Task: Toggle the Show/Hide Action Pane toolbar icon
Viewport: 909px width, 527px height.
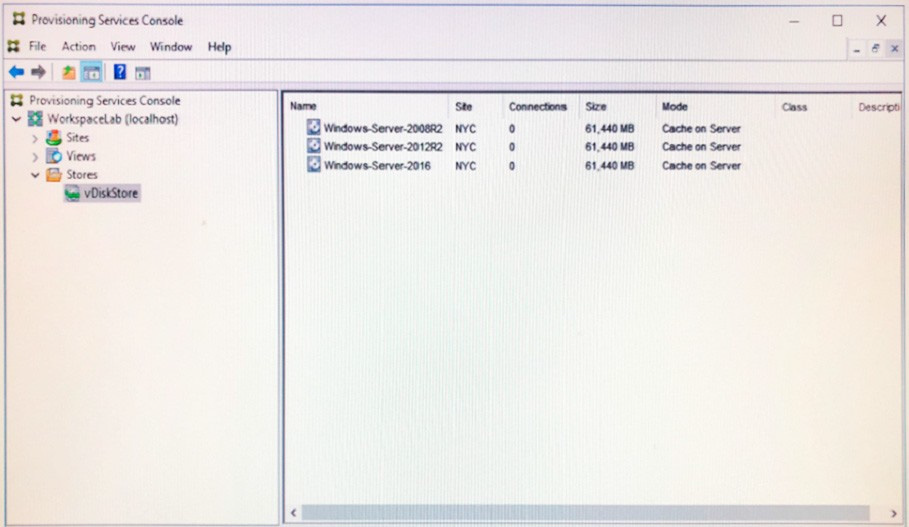Action: pos(143,73)
